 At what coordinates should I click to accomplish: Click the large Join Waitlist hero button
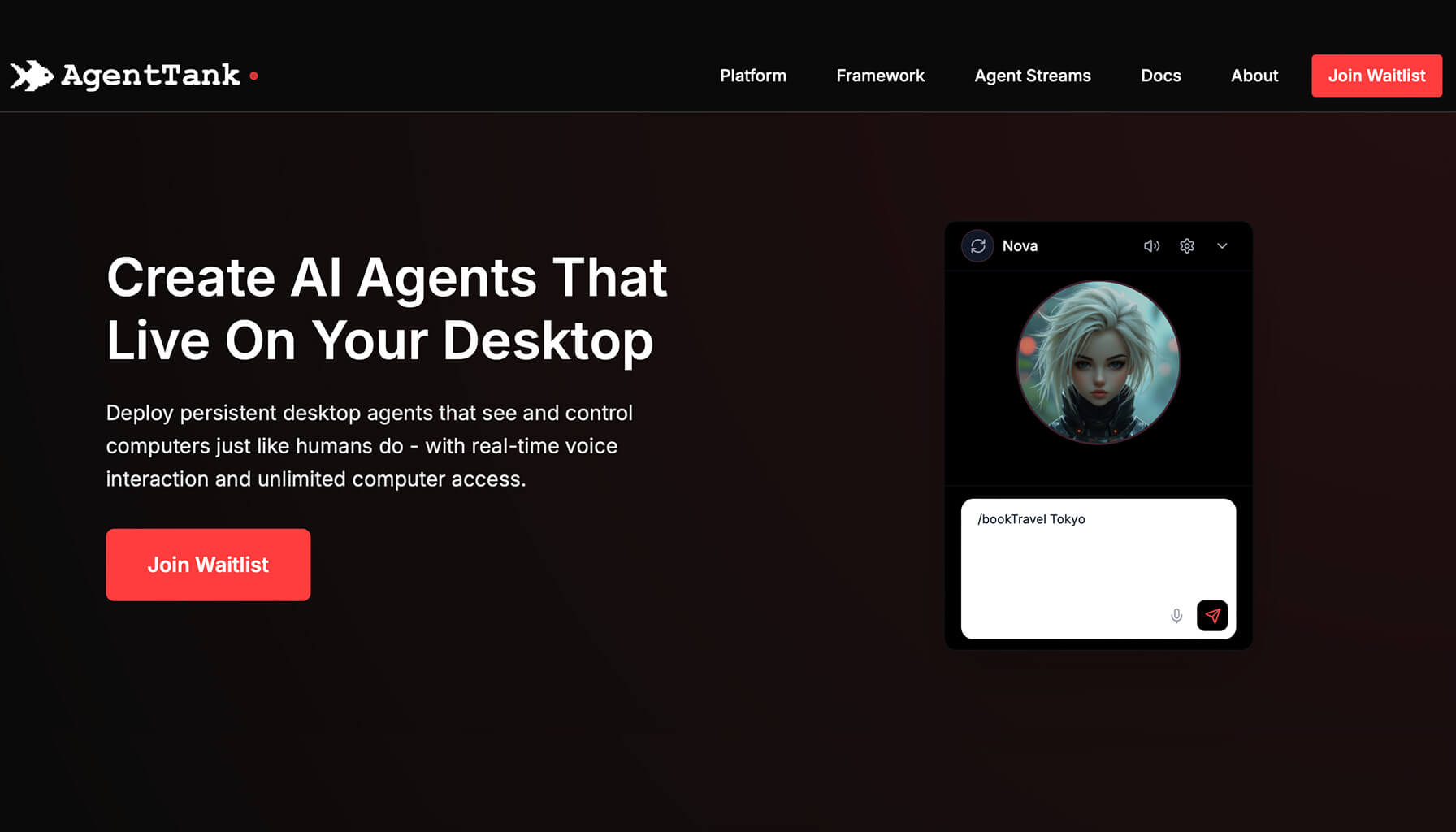208,565
